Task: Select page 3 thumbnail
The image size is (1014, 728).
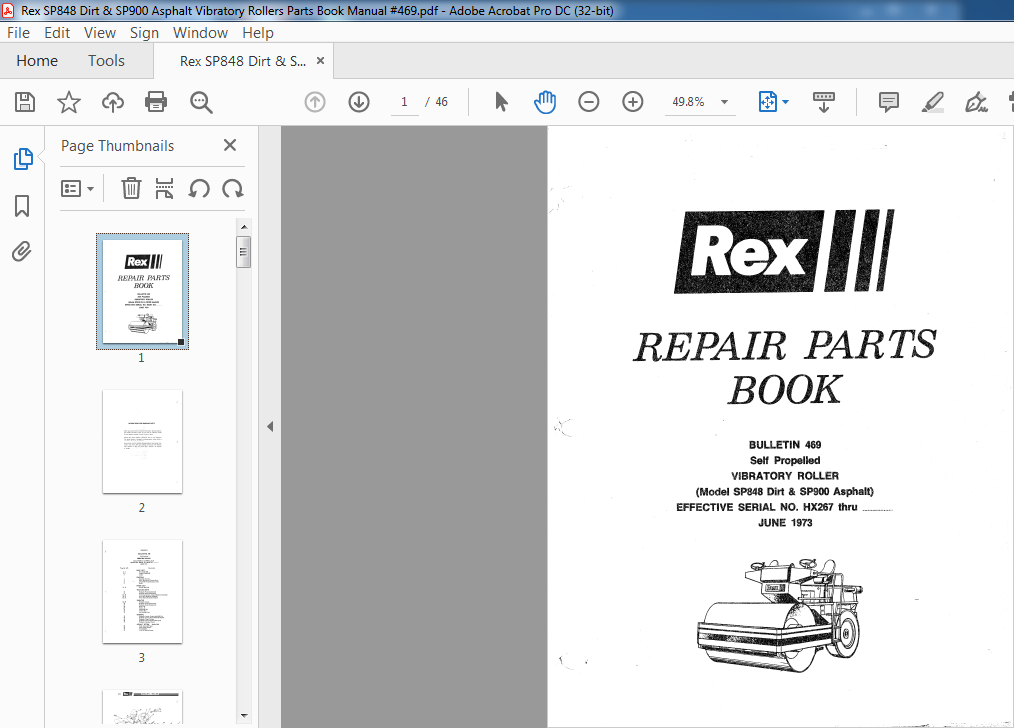Action: click(x=142, y=592)
